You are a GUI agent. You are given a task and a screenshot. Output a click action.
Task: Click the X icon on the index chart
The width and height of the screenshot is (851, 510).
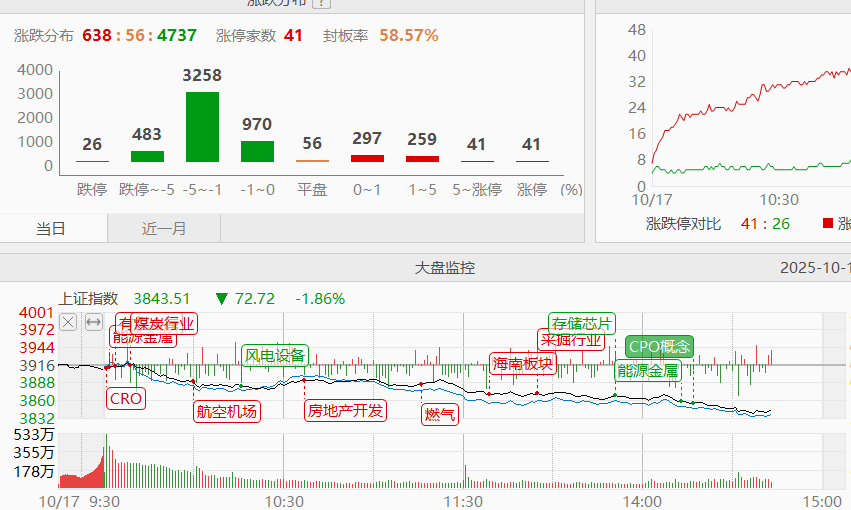(x=68, y=322)
